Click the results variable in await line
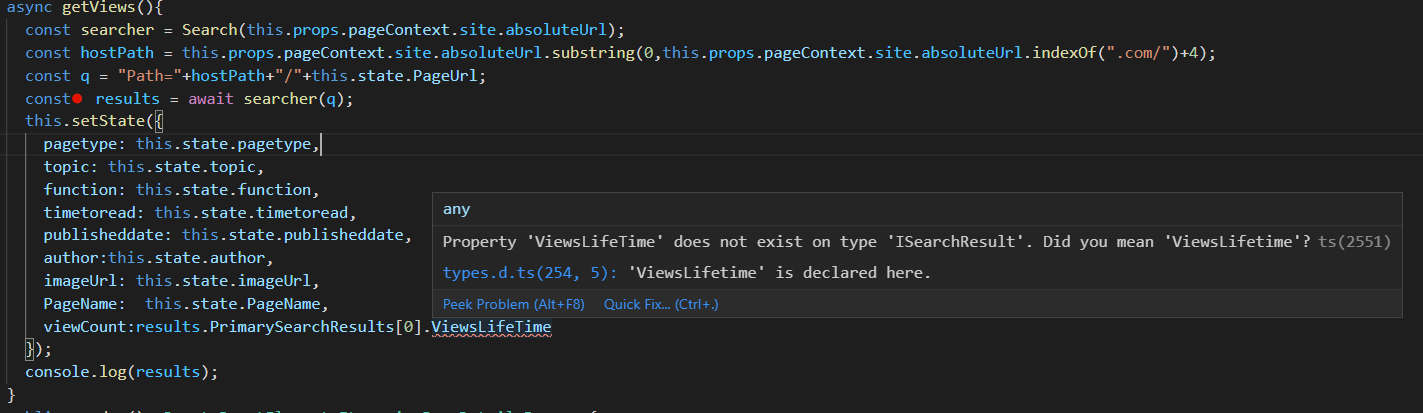 coord(127,99)
